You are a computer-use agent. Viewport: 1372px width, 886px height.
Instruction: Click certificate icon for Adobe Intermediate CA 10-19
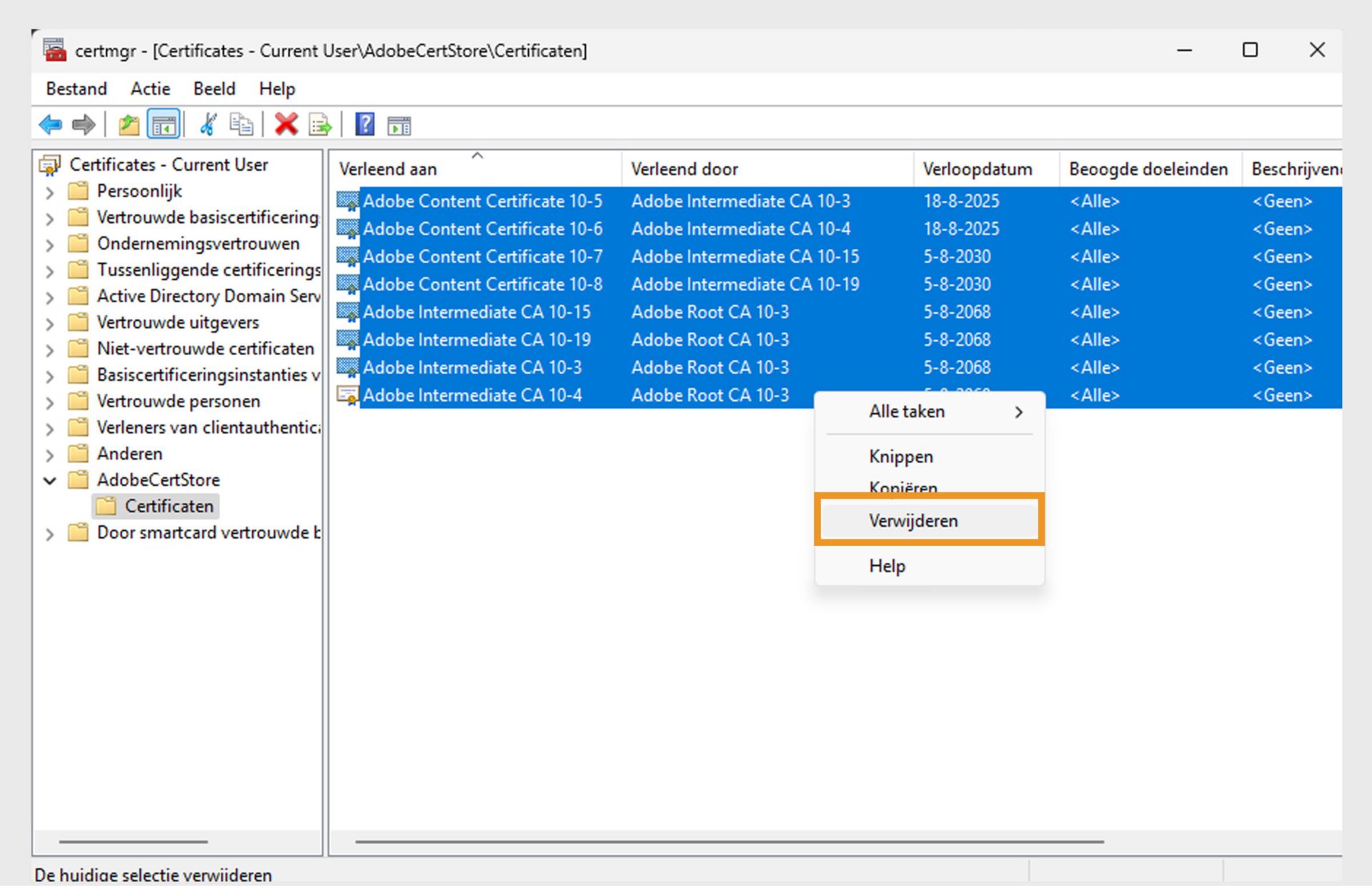(348, 340)
